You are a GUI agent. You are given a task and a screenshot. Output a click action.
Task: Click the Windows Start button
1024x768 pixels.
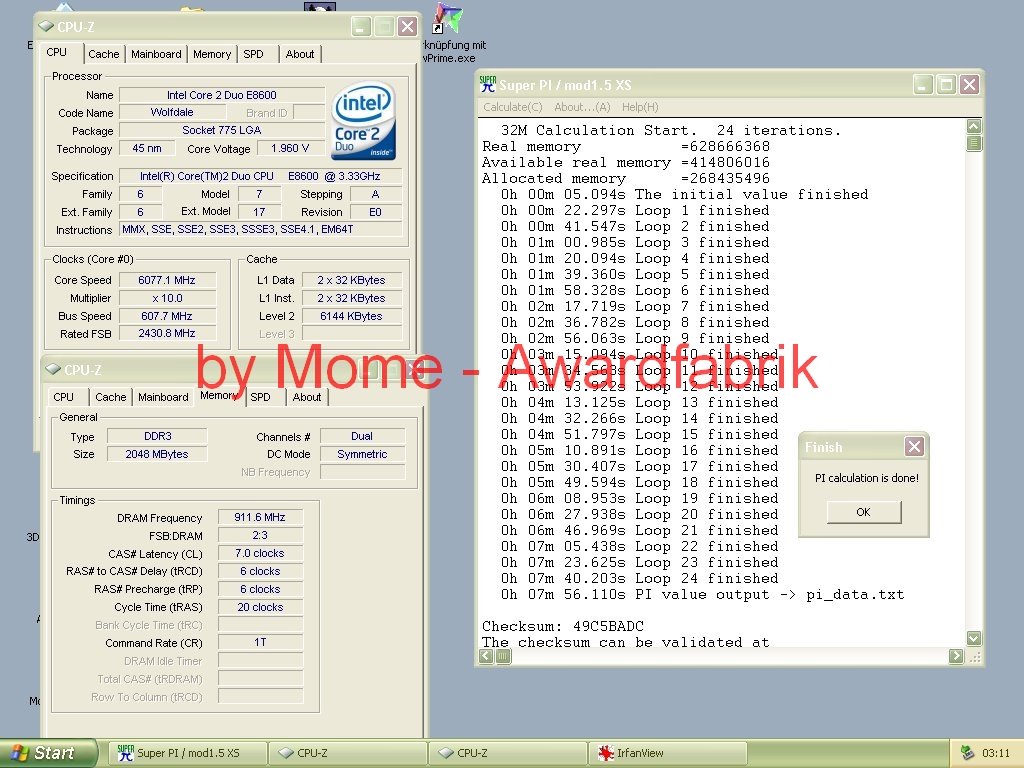click(x=48, y=753)
